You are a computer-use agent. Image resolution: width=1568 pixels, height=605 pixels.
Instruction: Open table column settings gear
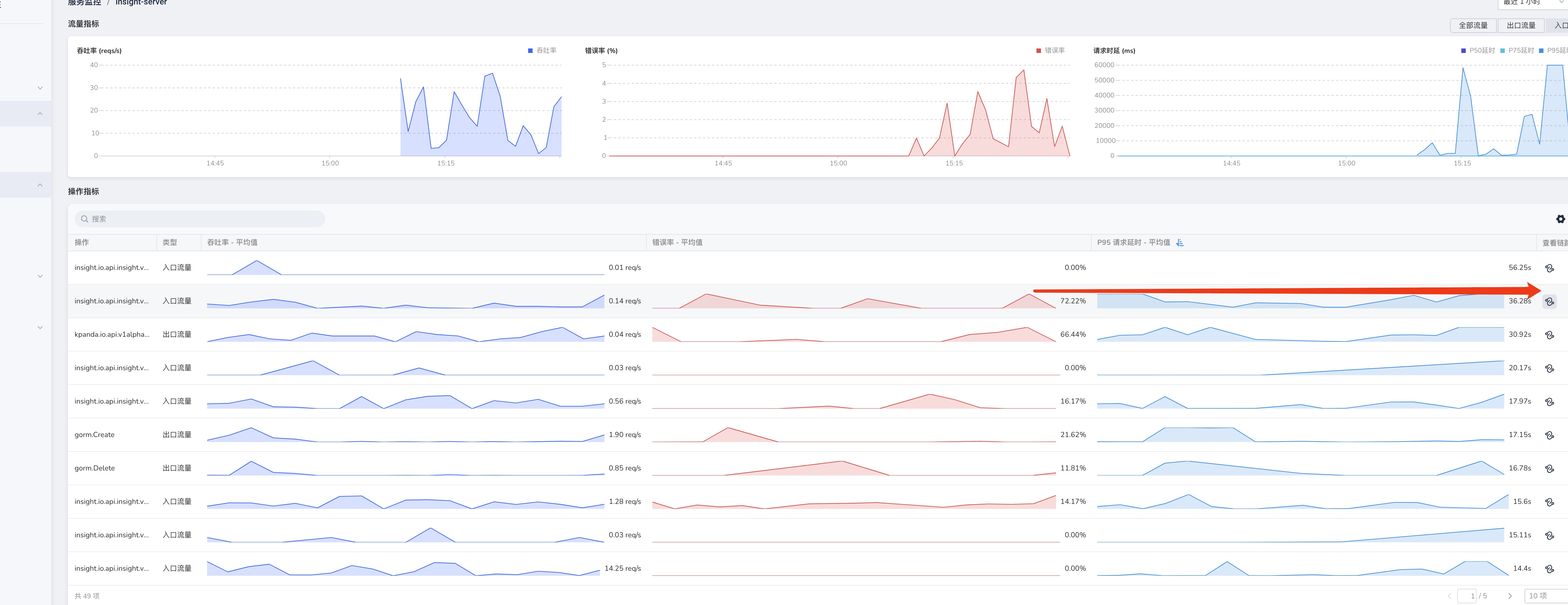pyautogui.click(x=1560, y=219)
